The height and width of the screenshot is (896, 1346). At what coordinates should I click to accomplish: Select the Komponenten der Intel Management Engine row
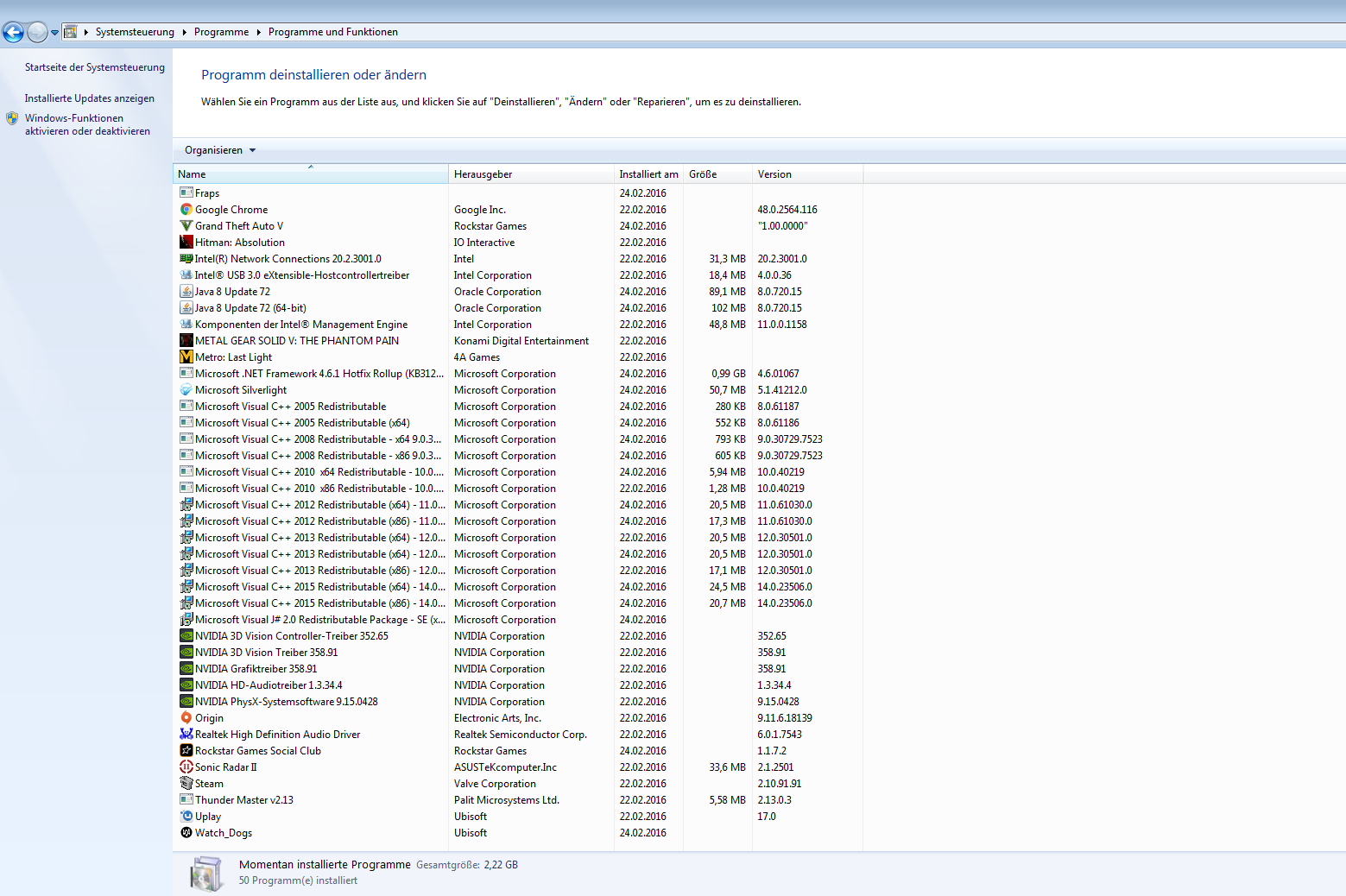click(518, 325)
